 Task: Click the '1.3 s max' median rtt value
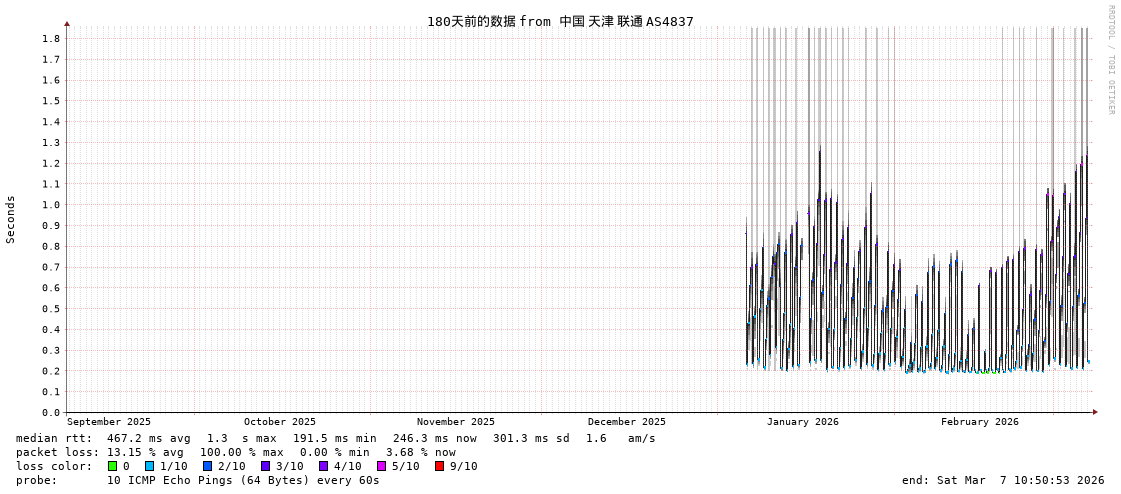click(242, 438)
